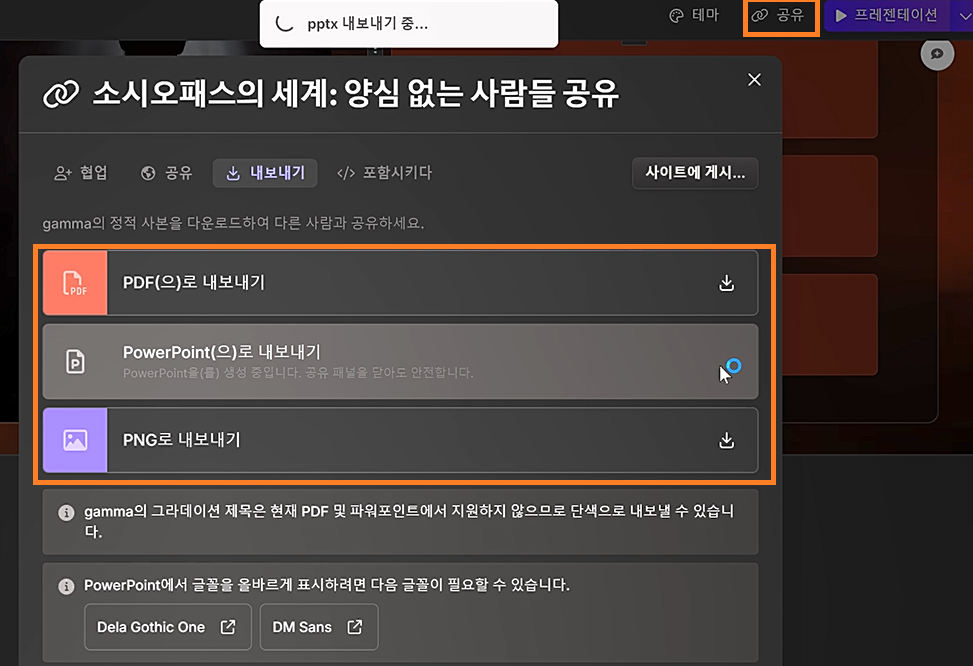973x666 pixels.
Task: Select the 내보내기 export tab
Action: pyautogui.click(x=265, y=173)
